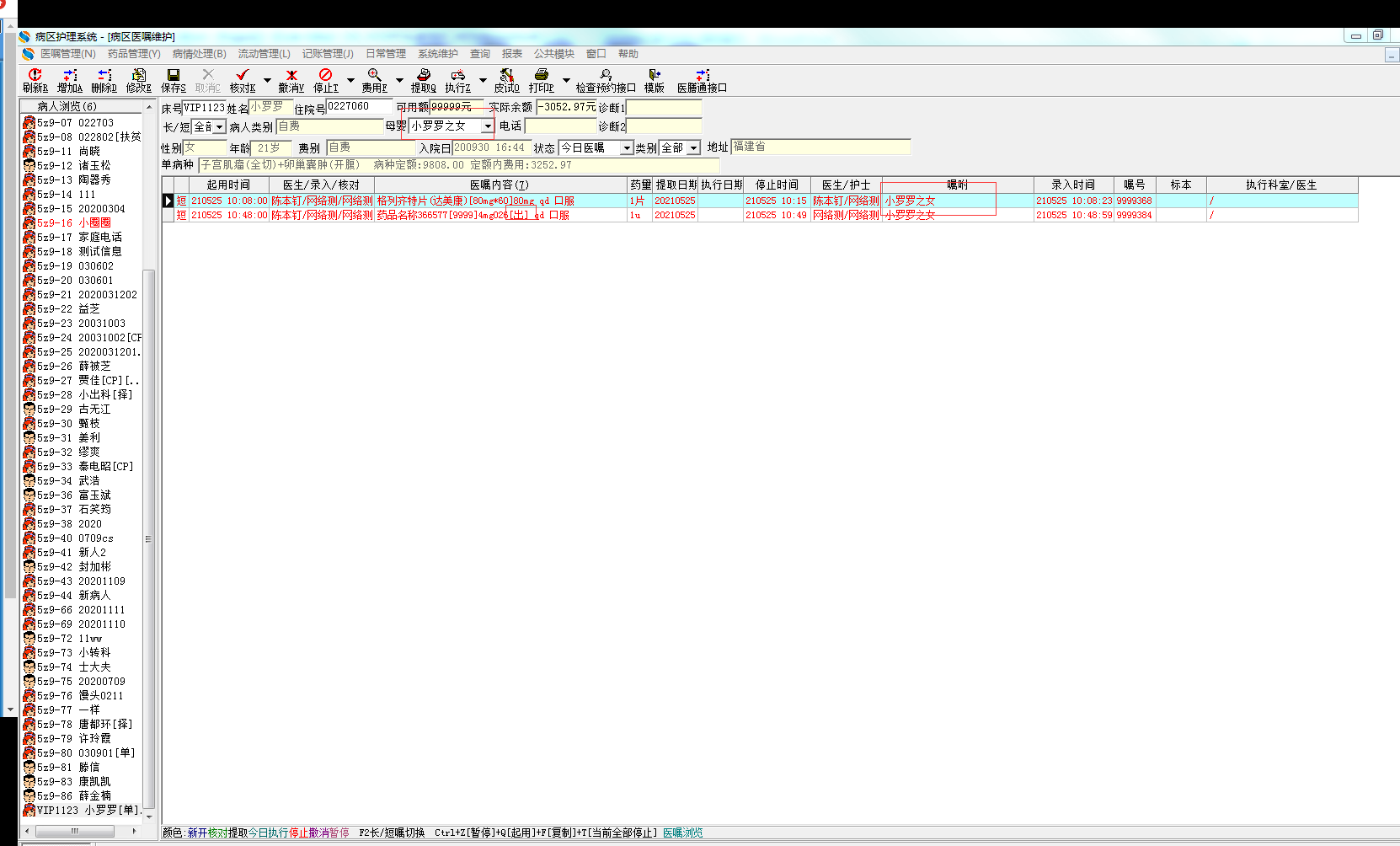Click the empty 电话 input field

560,126
